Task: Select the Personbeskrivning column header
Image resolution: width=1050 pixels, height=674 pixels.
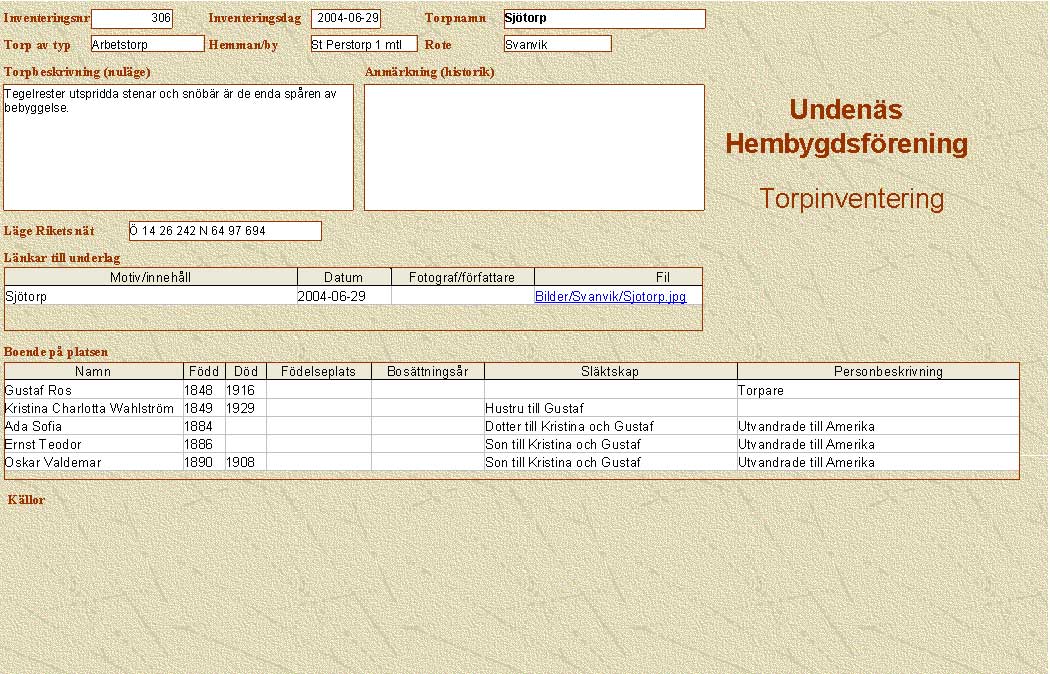Action: [x=877, y=371]
